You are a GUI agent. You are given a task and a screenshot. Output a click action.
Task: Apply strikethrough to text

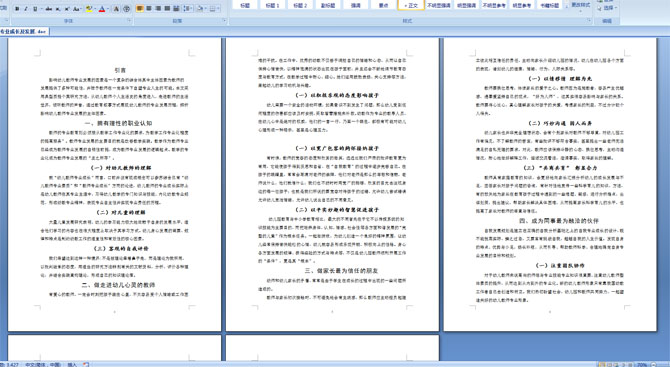coord(49,9)
